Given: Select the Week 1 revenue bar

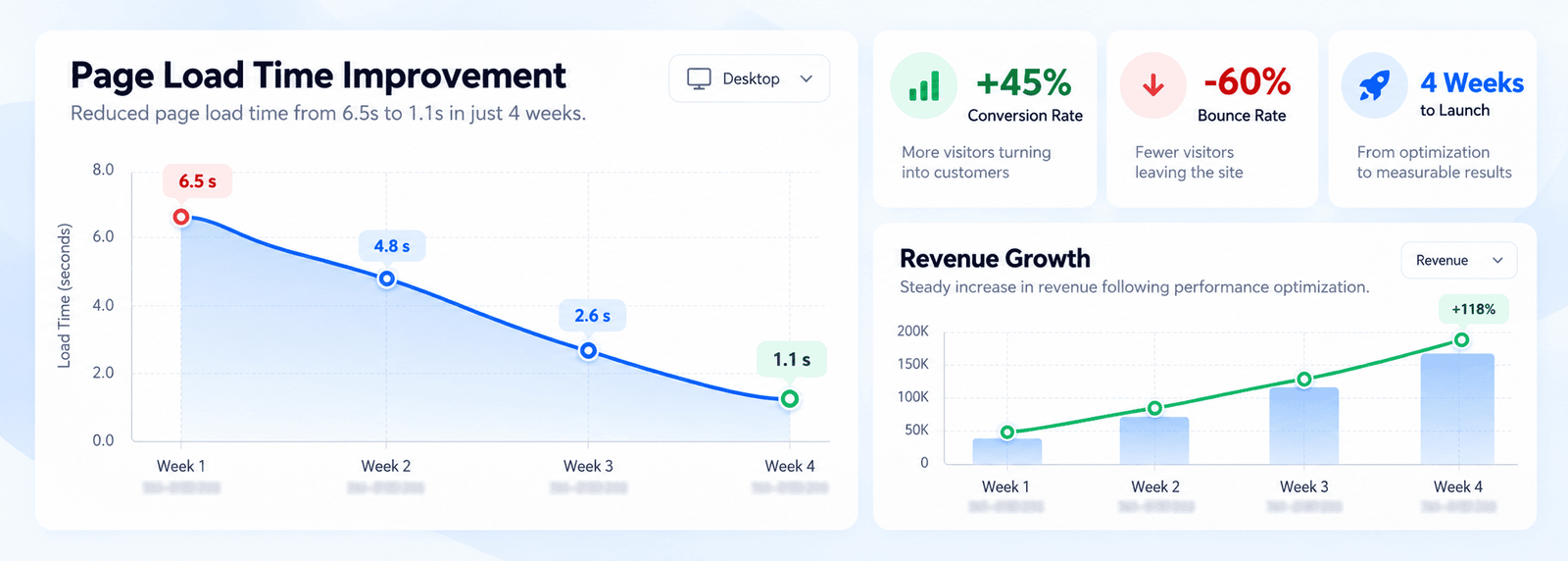Looking at the screenshot, I should (x=1007, y=451).
